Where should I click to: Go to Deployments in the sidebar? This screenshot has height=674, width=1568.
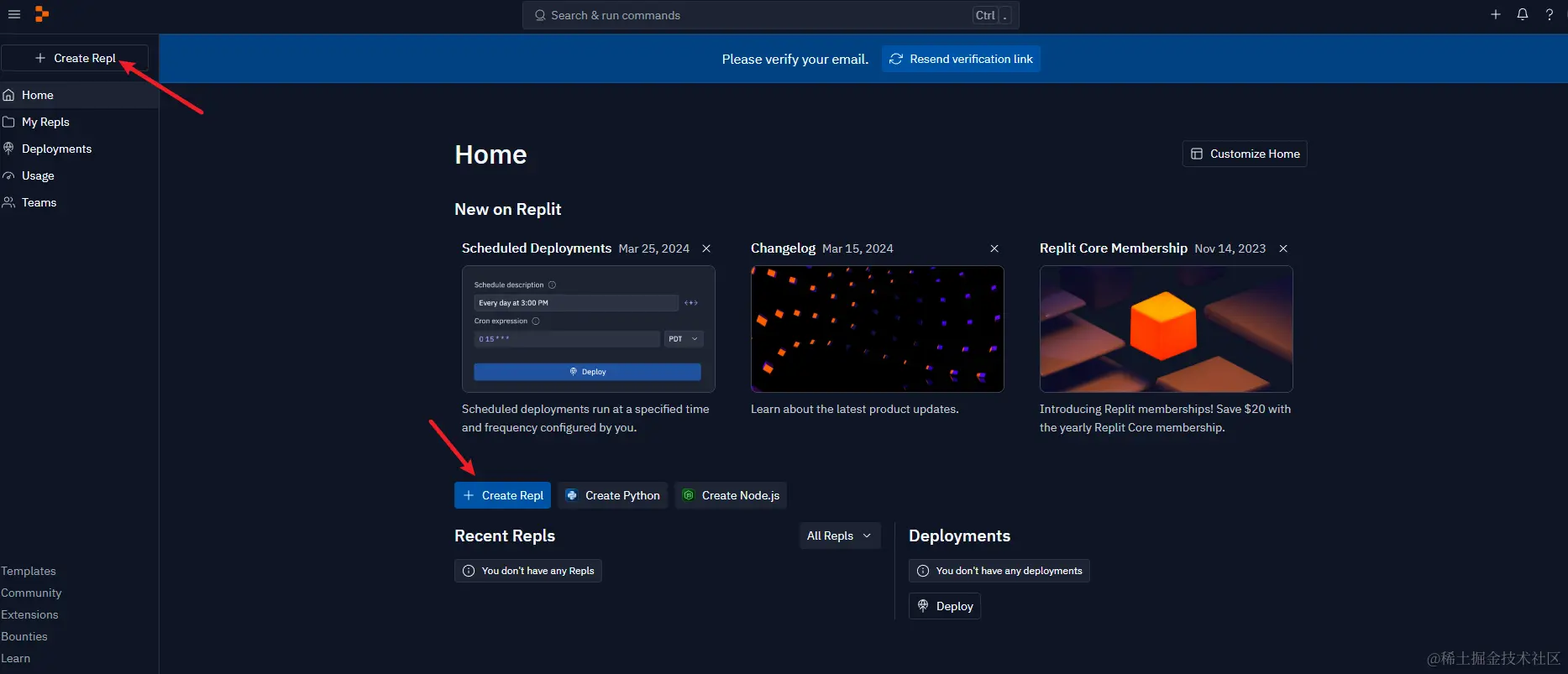pos(79,149)
